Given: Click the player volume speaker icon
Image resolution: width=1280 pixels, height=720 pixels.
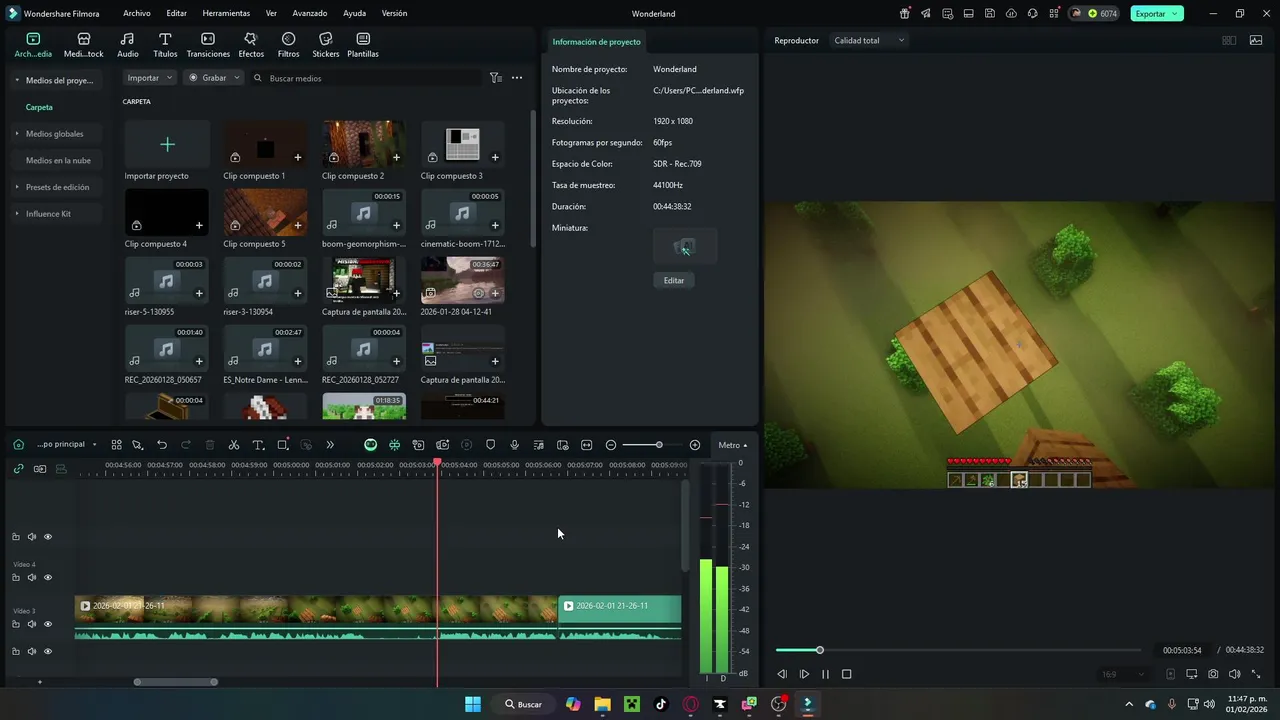Looking at the screenshot, I should click(1234, 674).
